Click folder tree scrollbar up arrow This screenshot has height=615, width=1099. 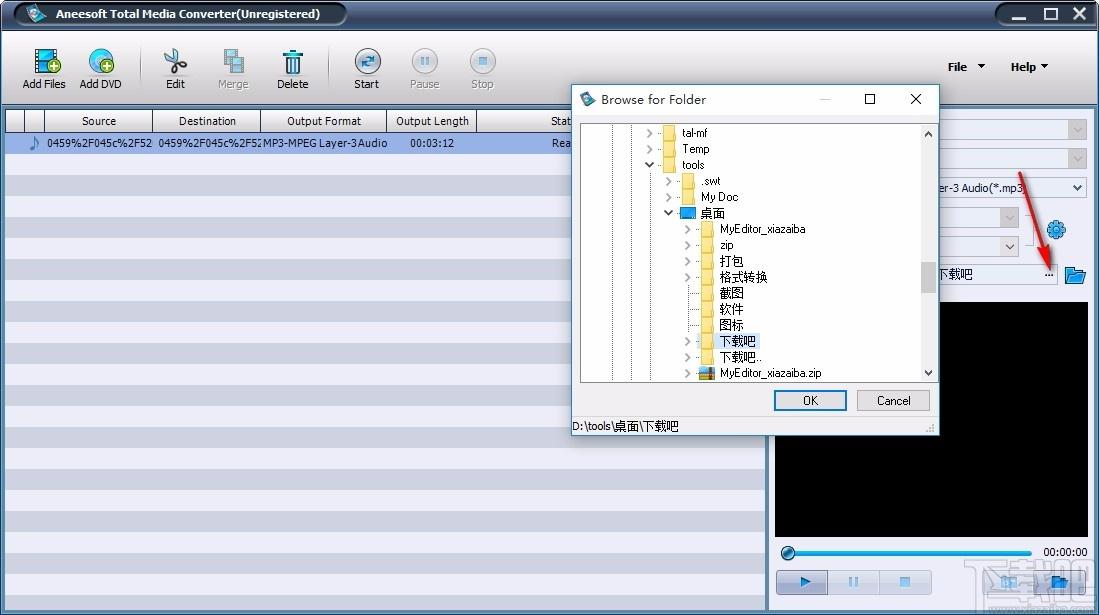pyautogui.click(x=929, y=134)
